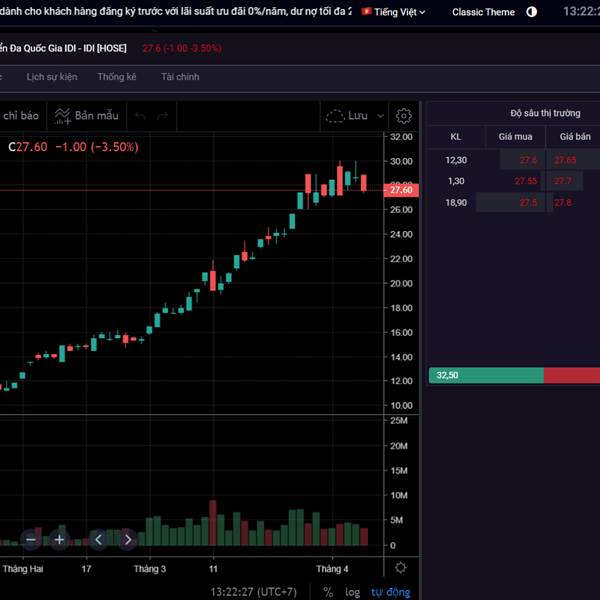The image size is (600, 600).
Task: Zoom out chart with minus button
Action: (x=31, y=540)
